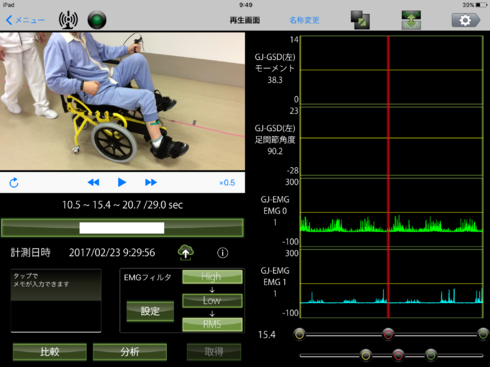Image resolution: width=490 pixels, height=367 pixels.
Task: Tap the overlapping squares overlay icon
Action: click(x=360, y=20)
